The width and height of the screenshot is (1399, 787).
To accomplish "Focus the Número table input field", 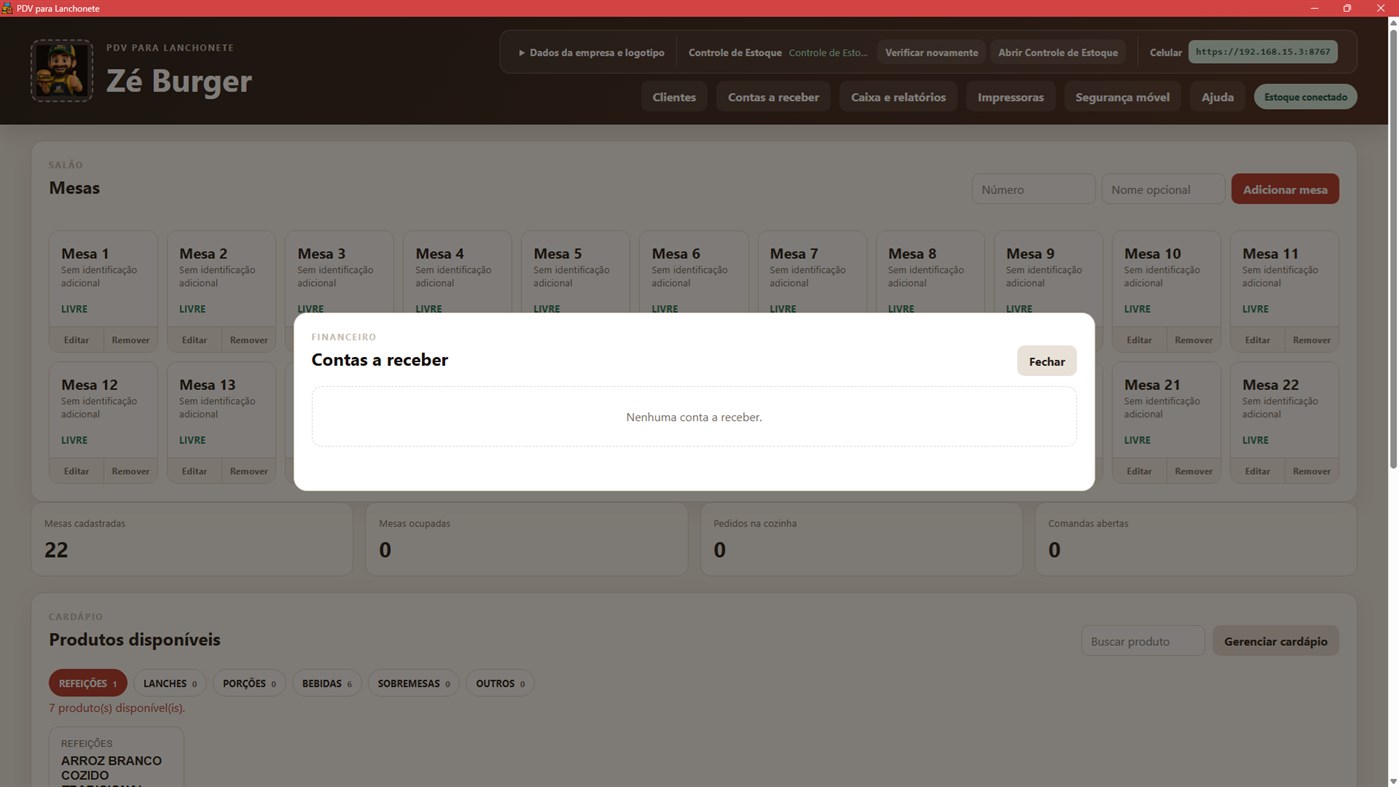I will [x=1033, y=189].
